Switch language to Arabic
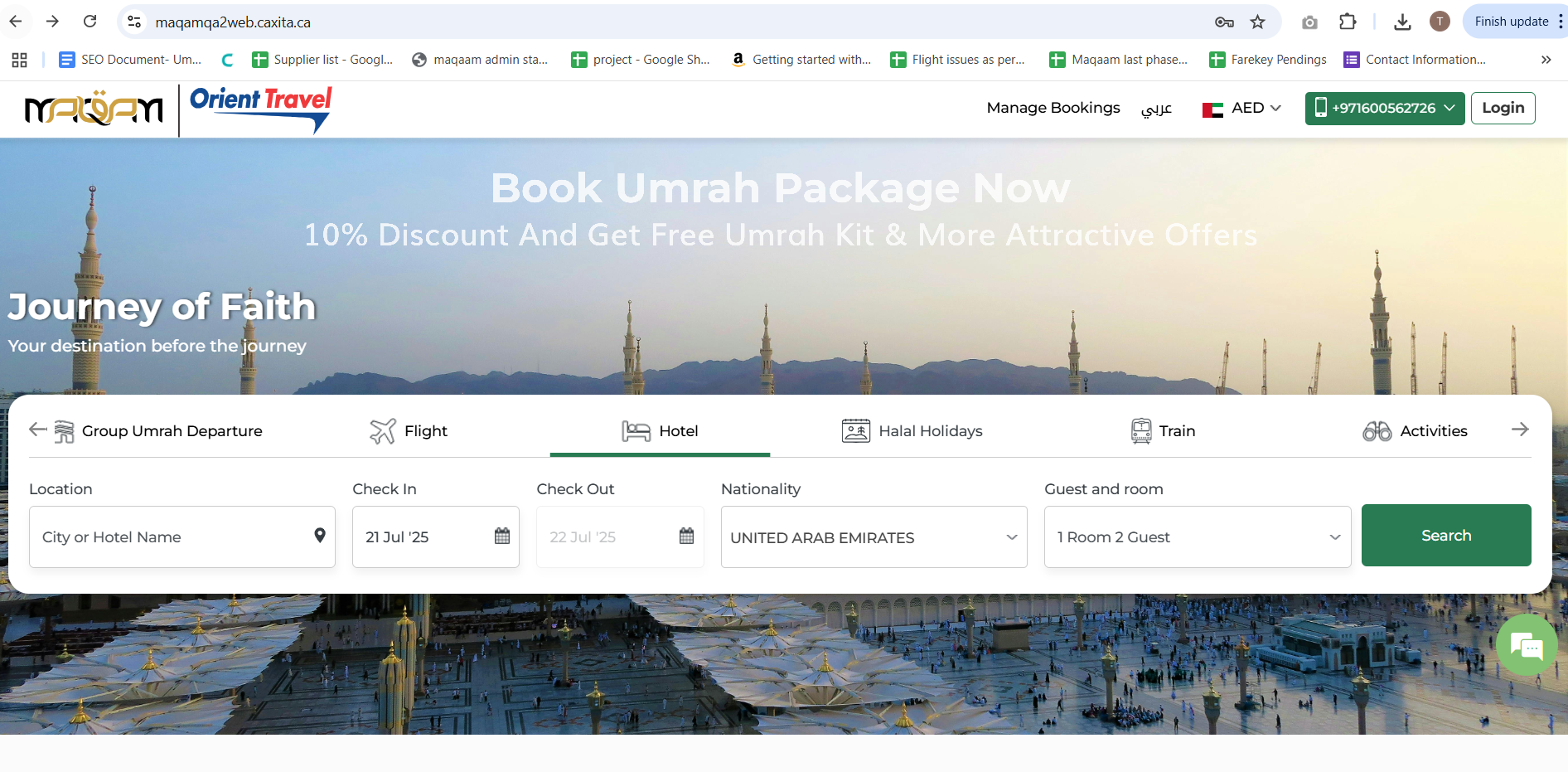1568x772 pixels. coord(1156,109)
